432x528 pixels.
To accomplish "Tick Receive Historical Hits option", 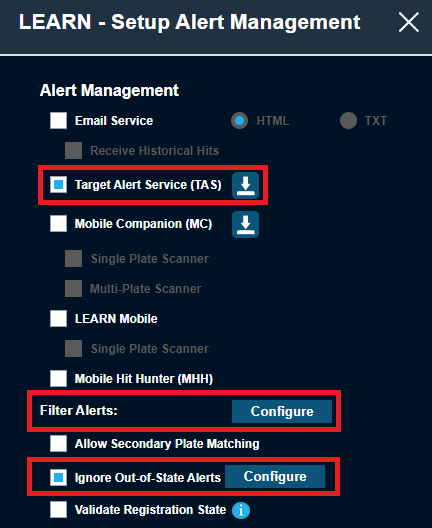I will click(x=73, y=151).
